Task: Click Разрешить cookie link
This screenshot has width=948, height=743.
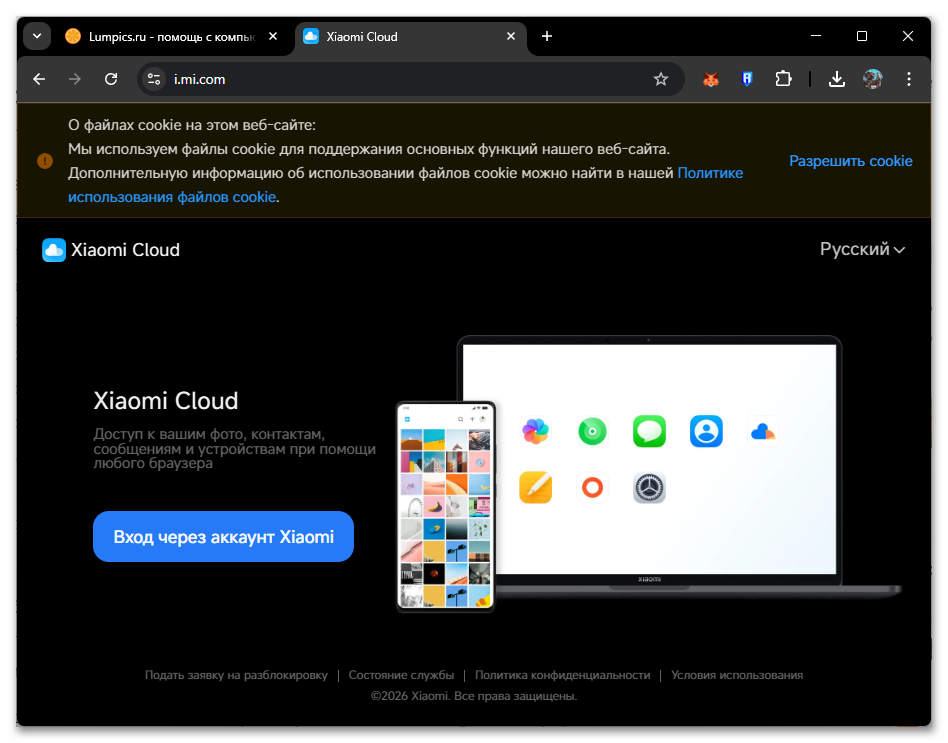Action: (x=851, y=161)
